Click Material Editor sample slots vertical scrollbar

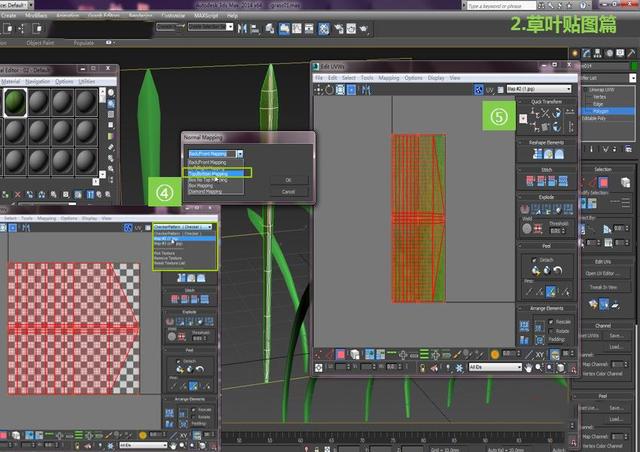coord(102,133)
